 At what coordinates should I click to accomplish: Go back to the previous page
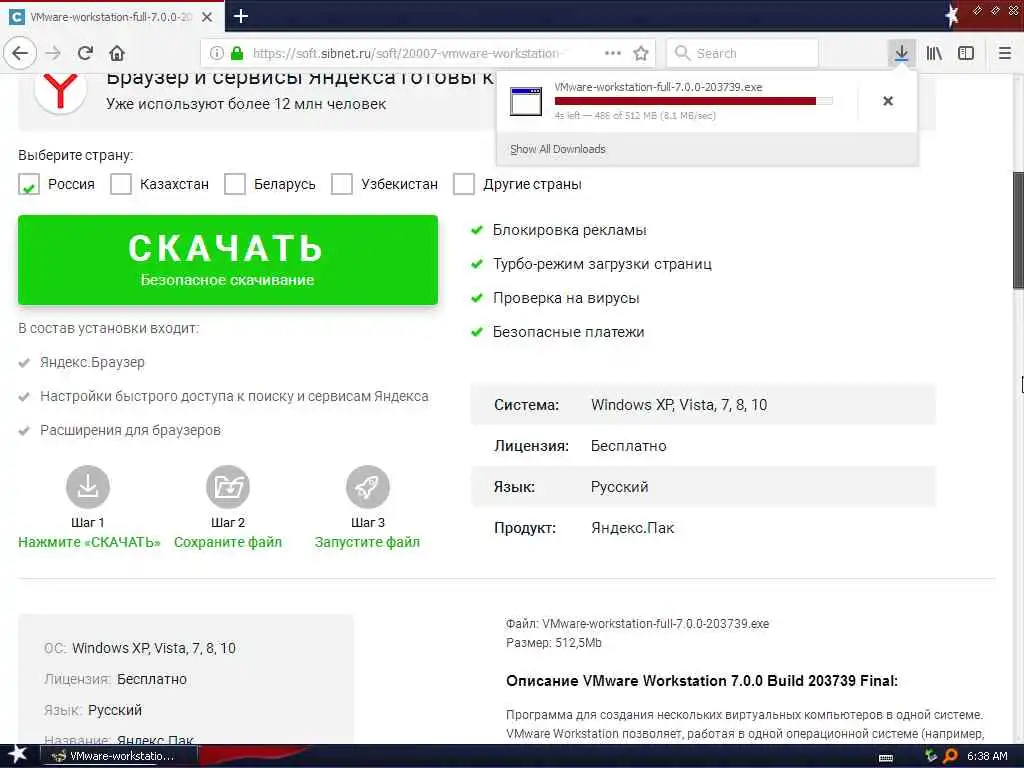[20, 53]
